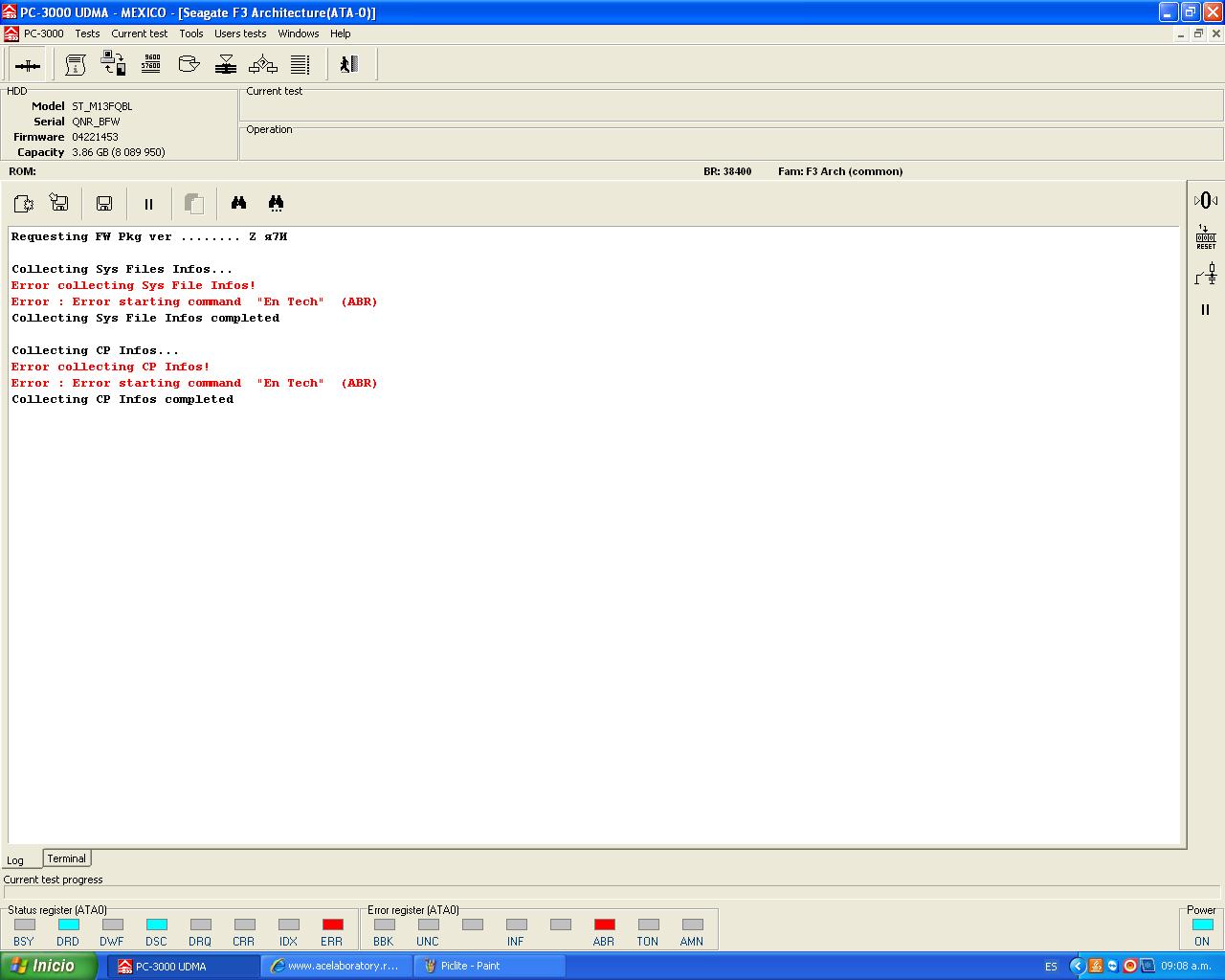Click the RESET icon in right sidebar
The width and height of the screenshot is (1225, 980).
(1205, 237)
